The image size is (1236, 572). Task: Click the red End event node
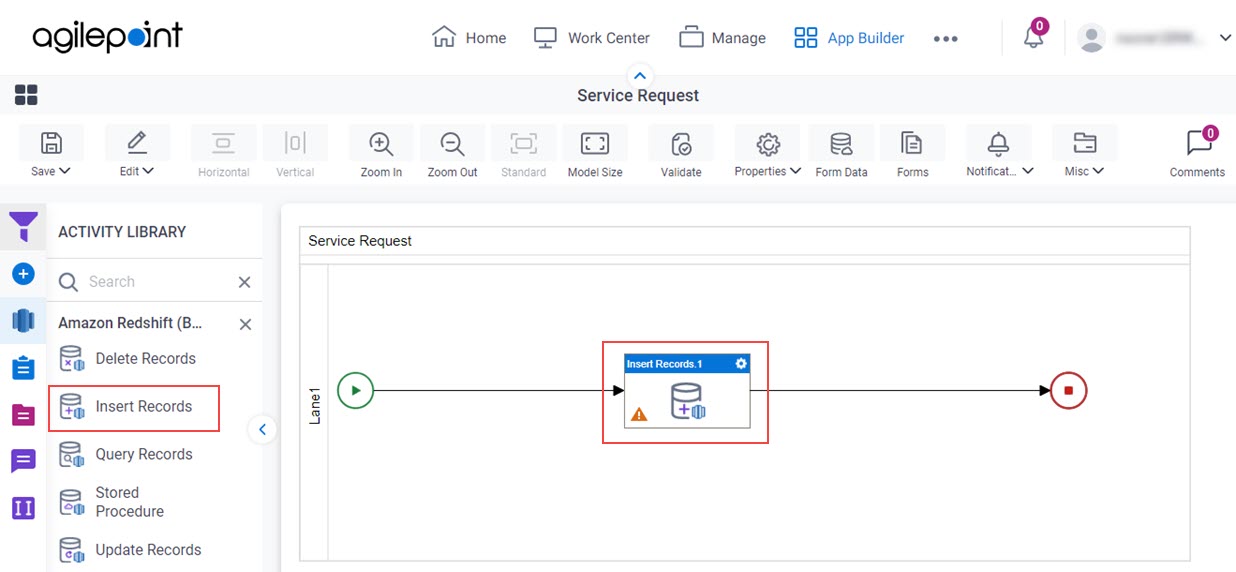(1068, 390)
